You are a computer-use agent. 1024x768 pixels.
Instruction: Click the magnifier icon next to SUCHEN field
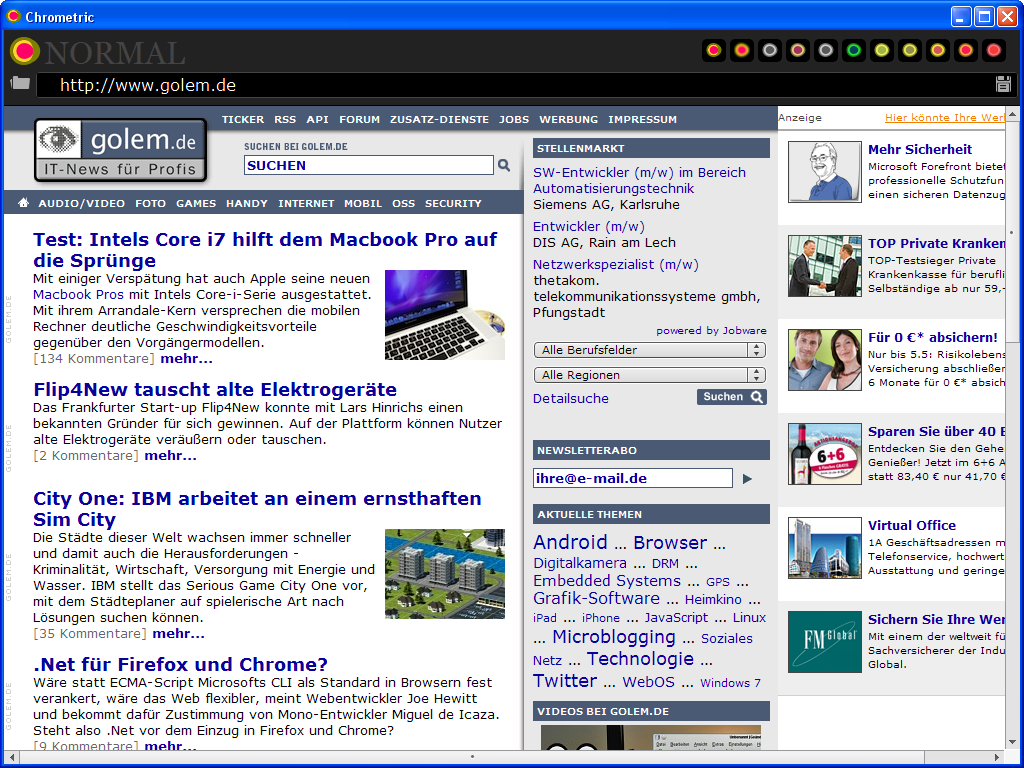coord(504,165)
